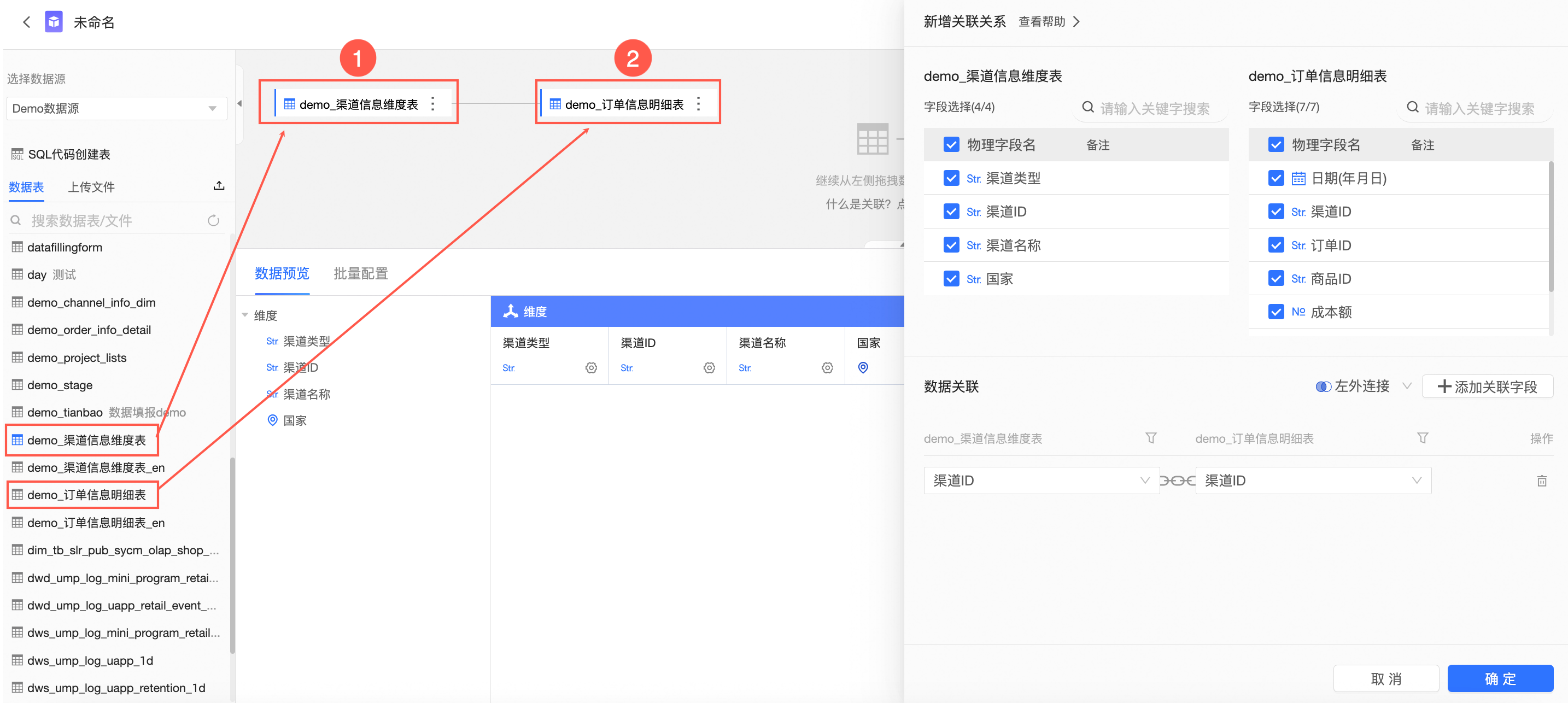Click the location icon beside 国家 dimension
The height and width of the screenshot is (703, 1568).
[x=273, y=420]
